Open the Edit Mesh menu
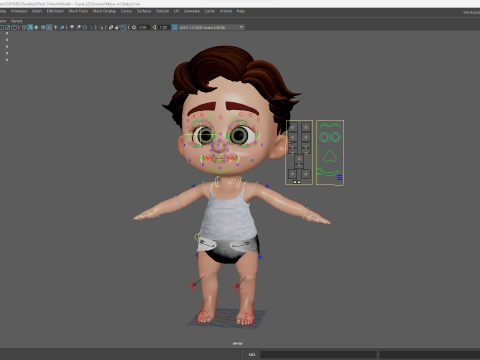Image resolution: width=480 pixels, height=360 pixels. (55, 11)
